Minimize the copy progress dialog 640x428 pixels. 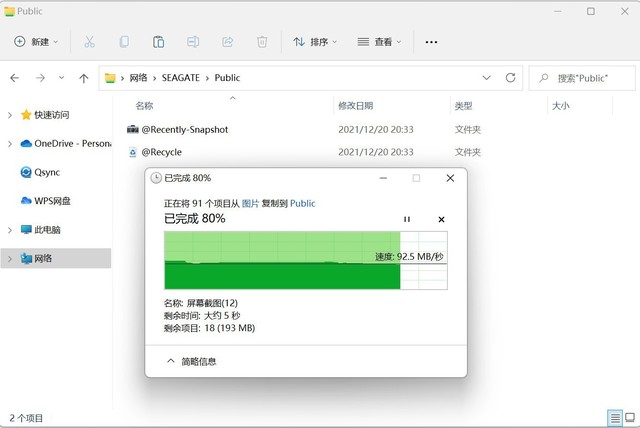(x=383, y=178)
